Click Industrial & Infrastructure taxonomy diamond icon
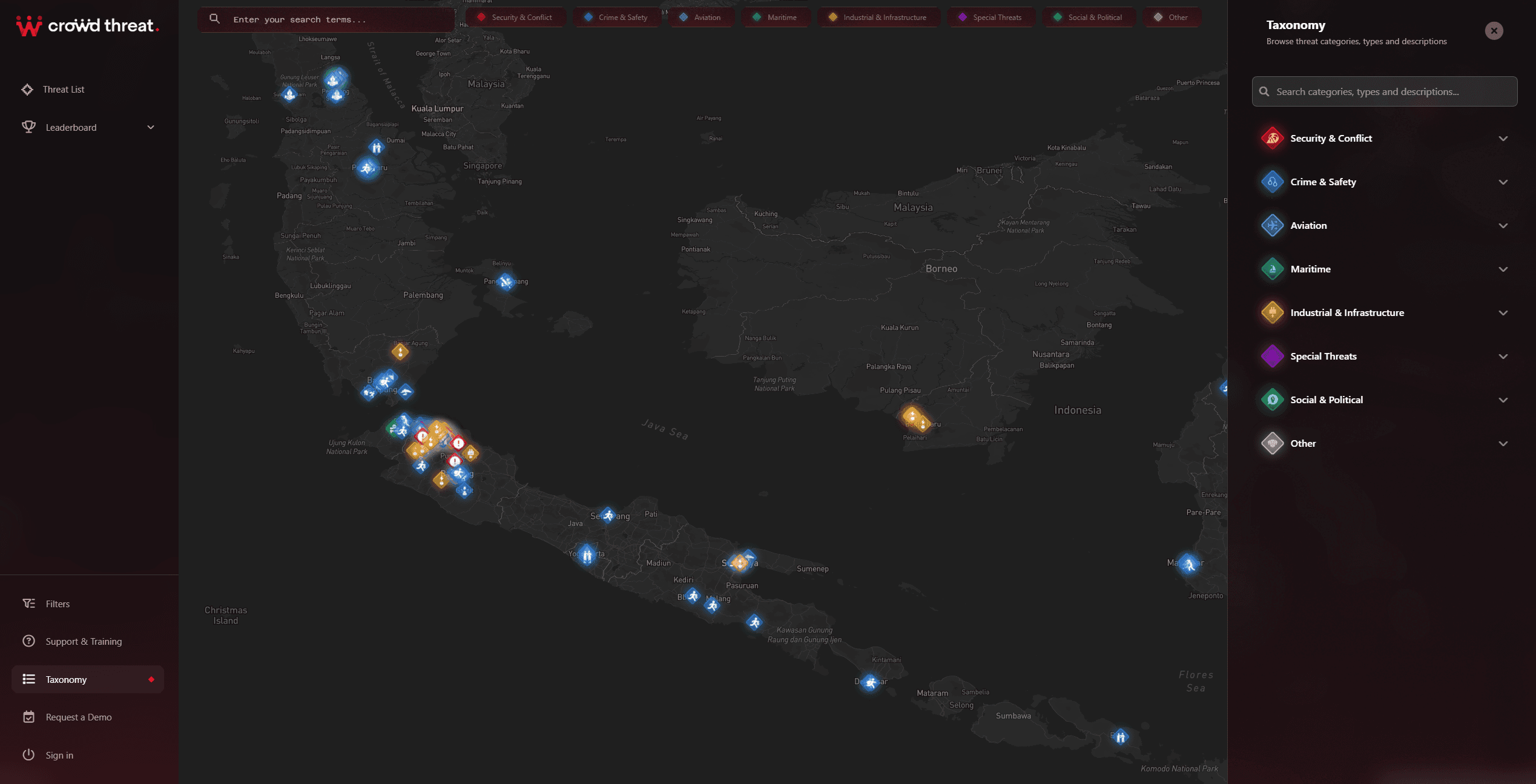Screen dimensions: 1536x784 (1273, 313)
